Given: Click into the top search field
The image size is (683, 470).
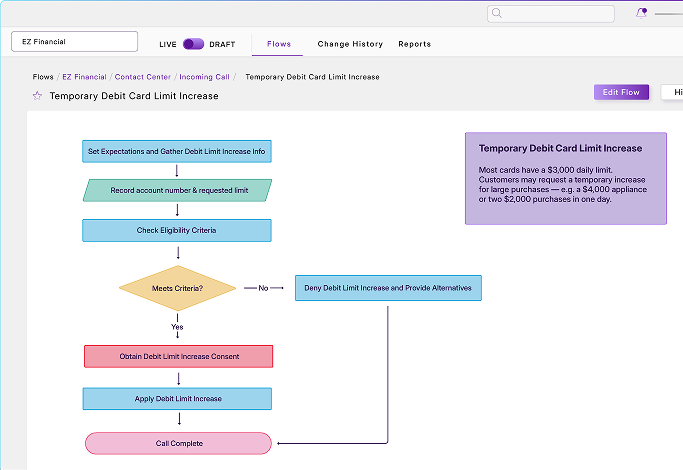Looking at the screenshot, I should pos(551,14).
